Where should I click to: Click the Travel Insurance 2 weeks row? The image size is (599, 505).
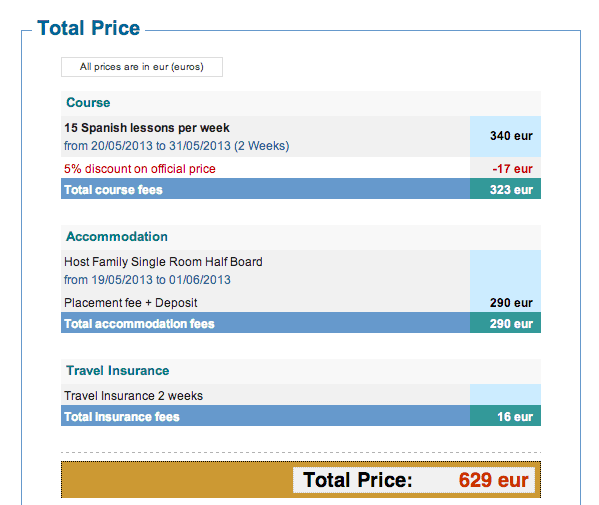point(266,395)
